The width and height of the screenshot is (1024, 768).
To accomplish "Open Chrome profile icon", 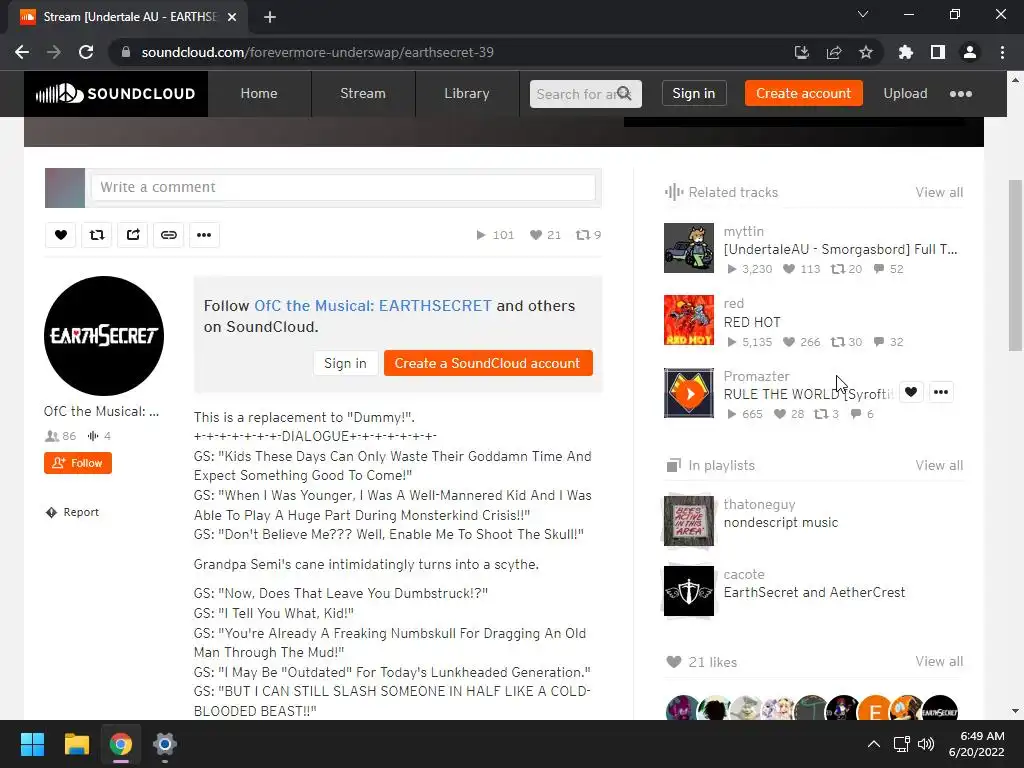I will 970,52.
